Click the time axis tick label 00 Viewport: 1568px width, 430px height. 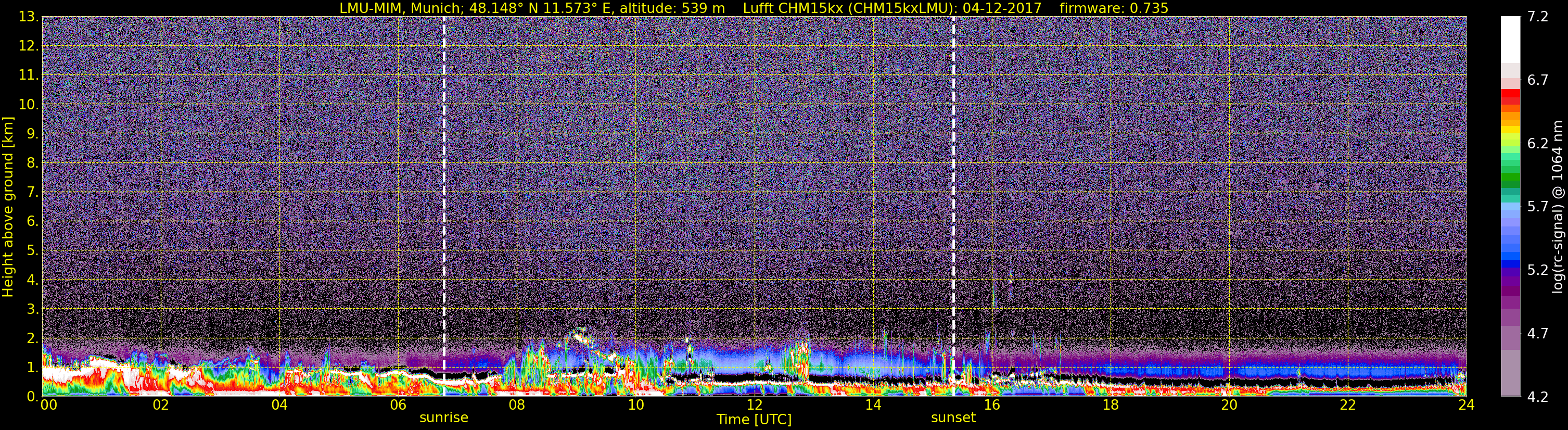pyautogui.click(x=49, y=405)
